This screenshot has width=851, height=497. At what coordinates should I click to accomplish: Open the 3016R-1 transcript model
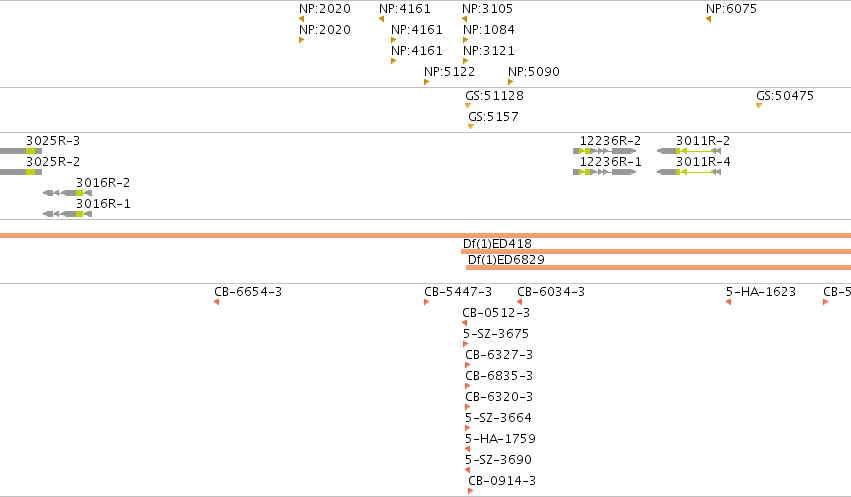(x=67, y=214)
